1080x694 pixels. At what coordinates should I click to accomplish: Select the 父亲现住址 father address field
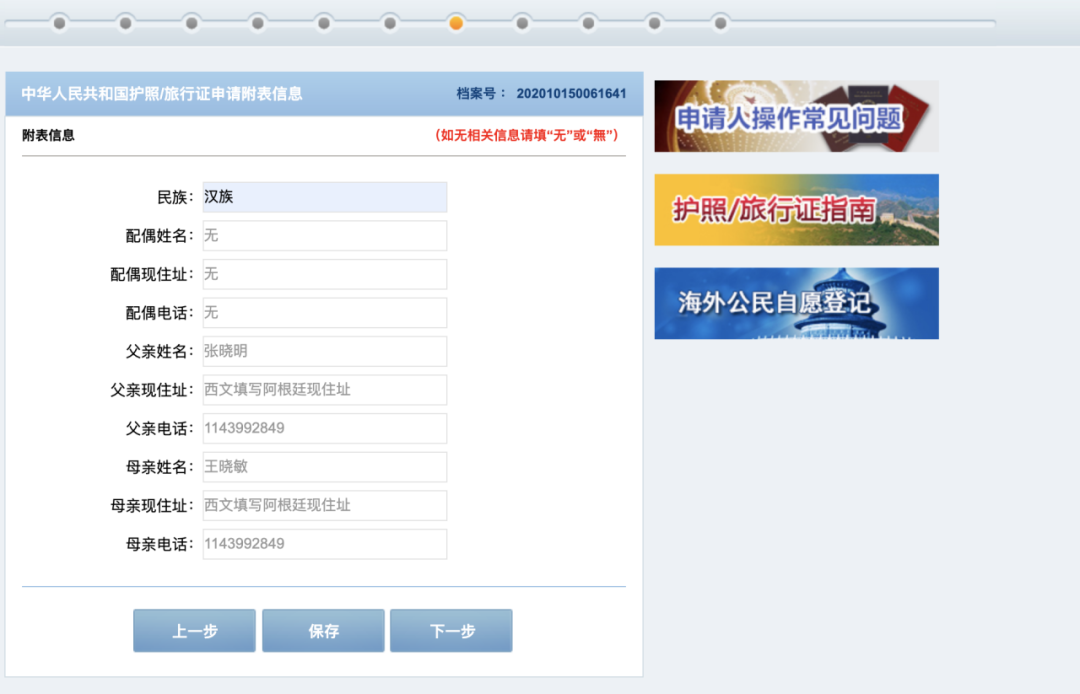(x=322, y=389)
